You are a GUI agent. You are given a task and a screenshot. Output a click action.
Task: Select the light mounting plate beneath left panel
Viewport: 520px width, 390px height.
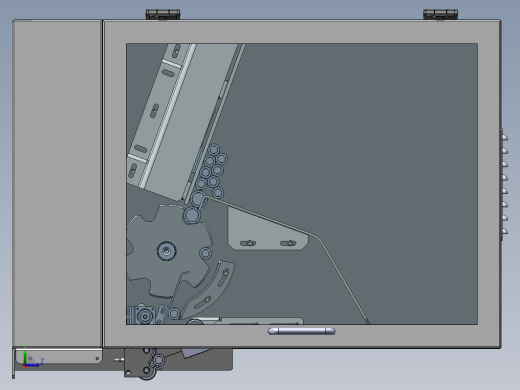pos(59,356)
